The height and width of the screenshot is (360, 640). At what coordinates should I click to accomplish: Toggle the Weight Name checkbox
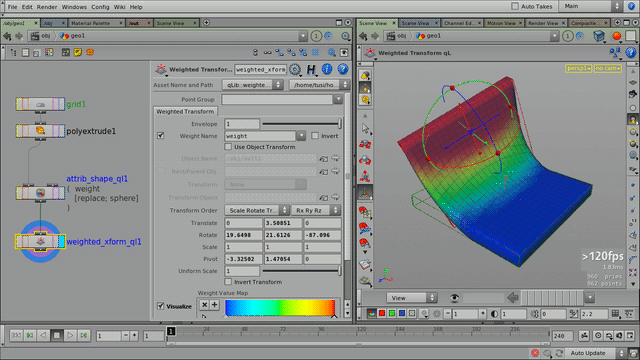(160, 136)
